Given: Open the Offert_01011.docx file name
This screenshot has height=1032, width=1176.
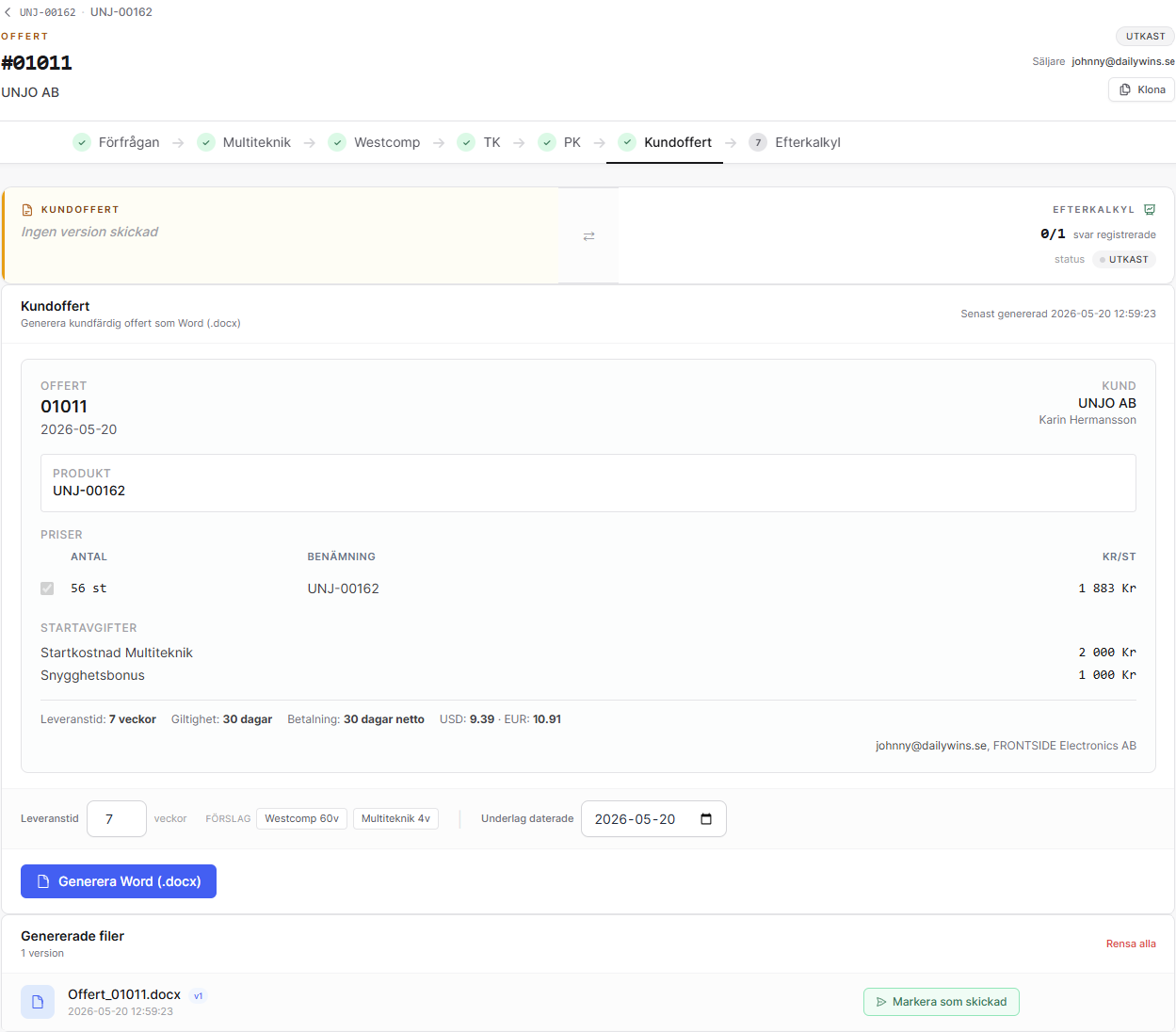Looking at the screenshot, I should tap(124, 994).
